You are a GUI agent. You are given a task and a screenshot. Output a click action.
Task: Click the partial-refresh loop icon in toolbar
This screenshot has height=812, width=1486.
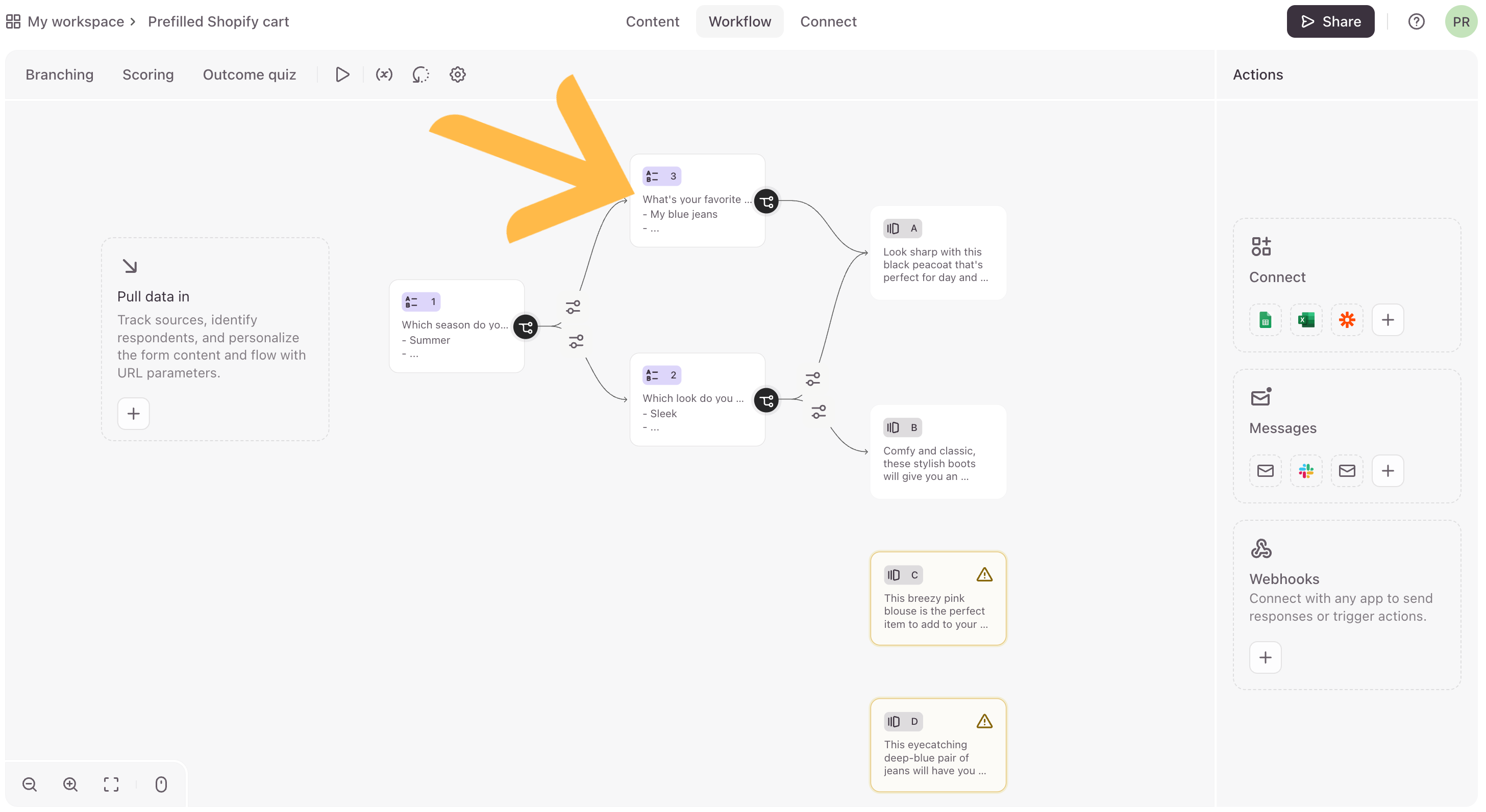point(420,75)
